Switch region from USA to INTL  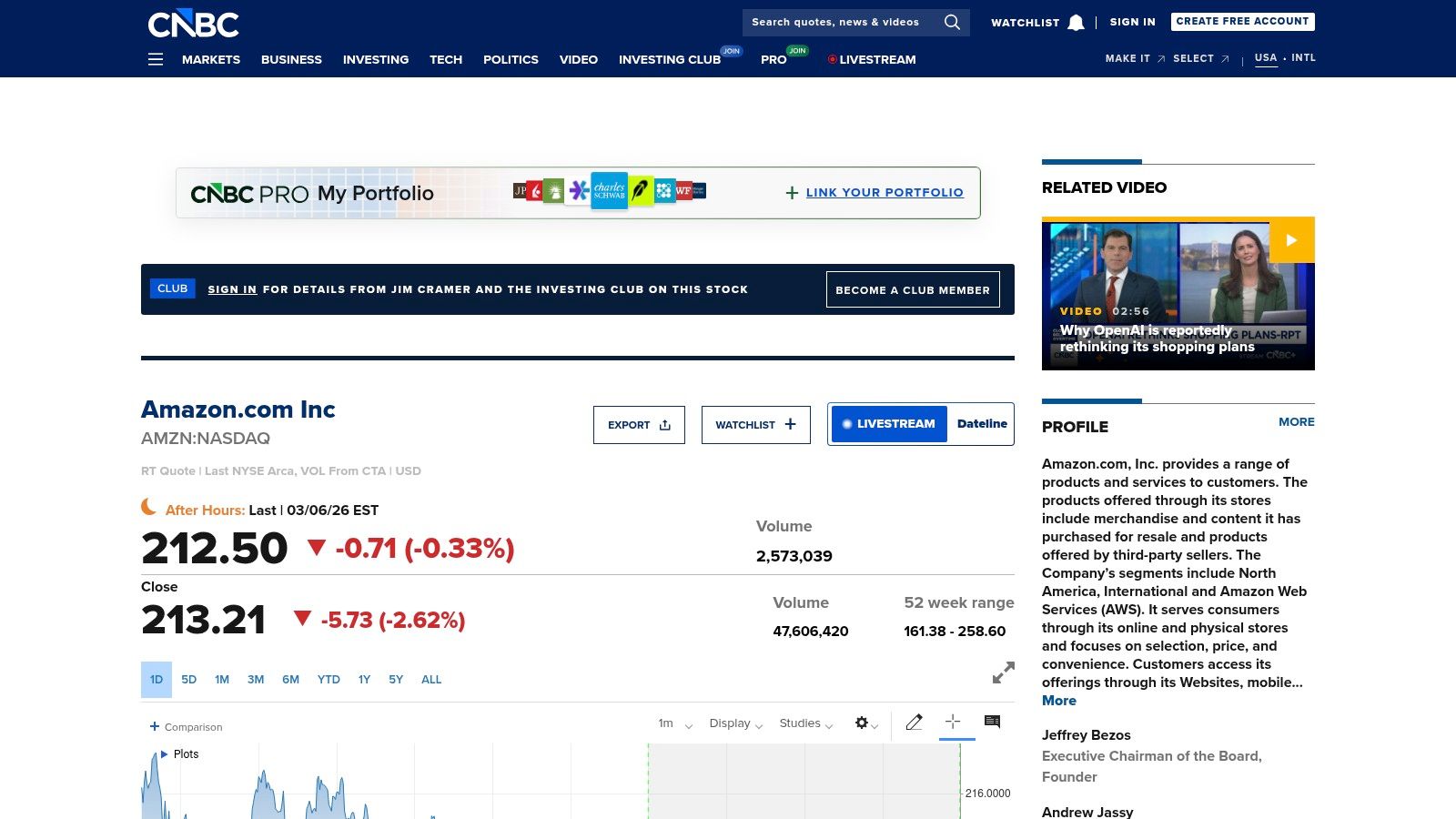click(x=1304, y=57)
